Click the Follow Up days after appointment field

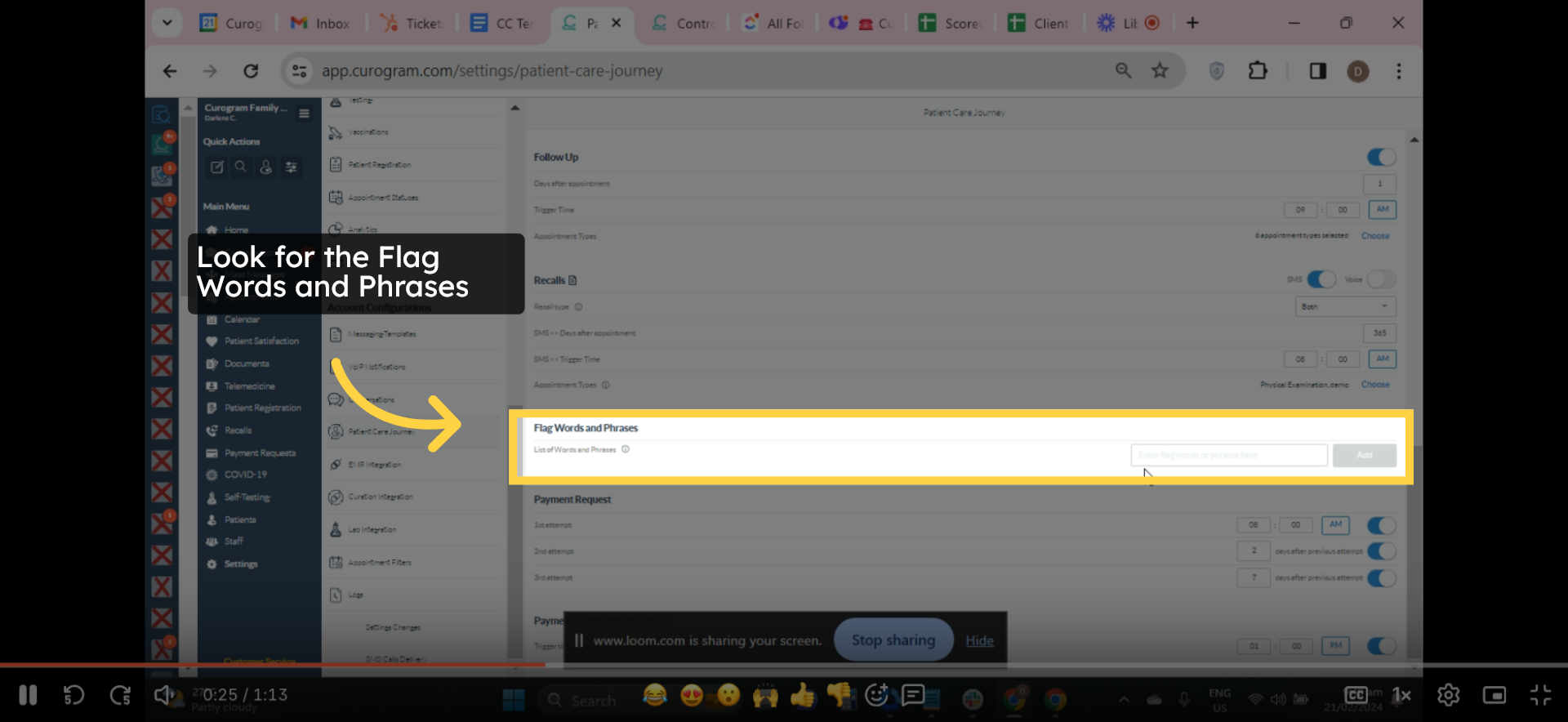point(1380,184)
